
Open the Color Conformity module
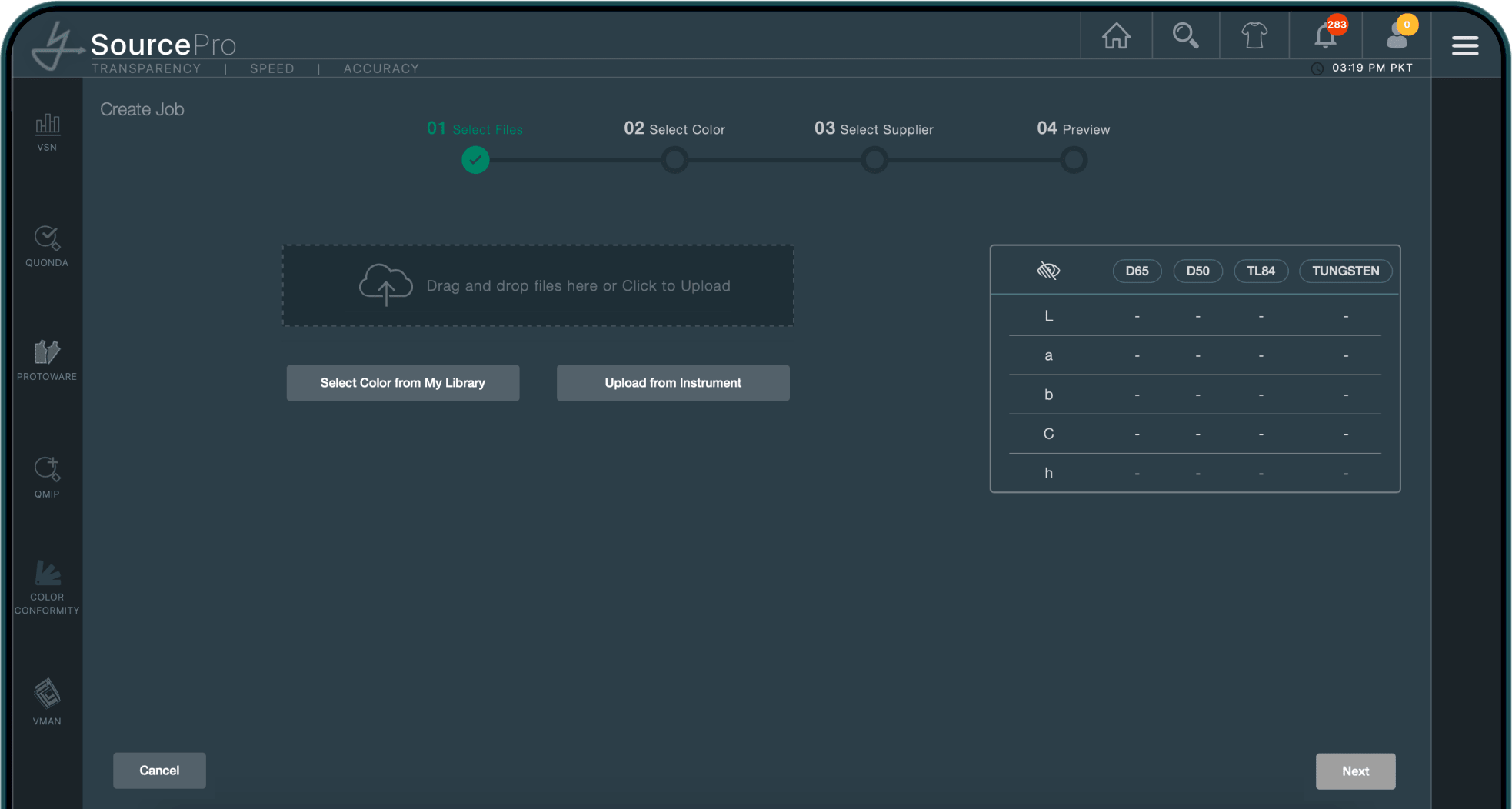click(47, 588)
